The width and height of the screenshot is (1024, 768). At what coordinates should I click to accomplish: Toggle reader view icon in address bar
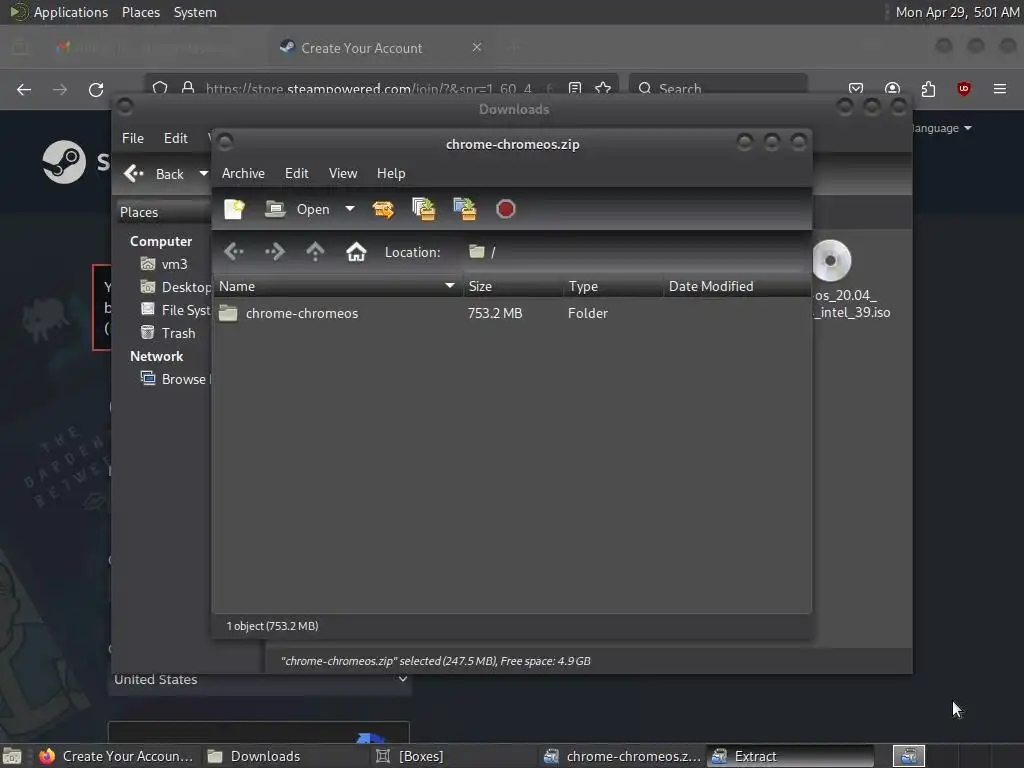pyautogui.click(x=575, y=88)
